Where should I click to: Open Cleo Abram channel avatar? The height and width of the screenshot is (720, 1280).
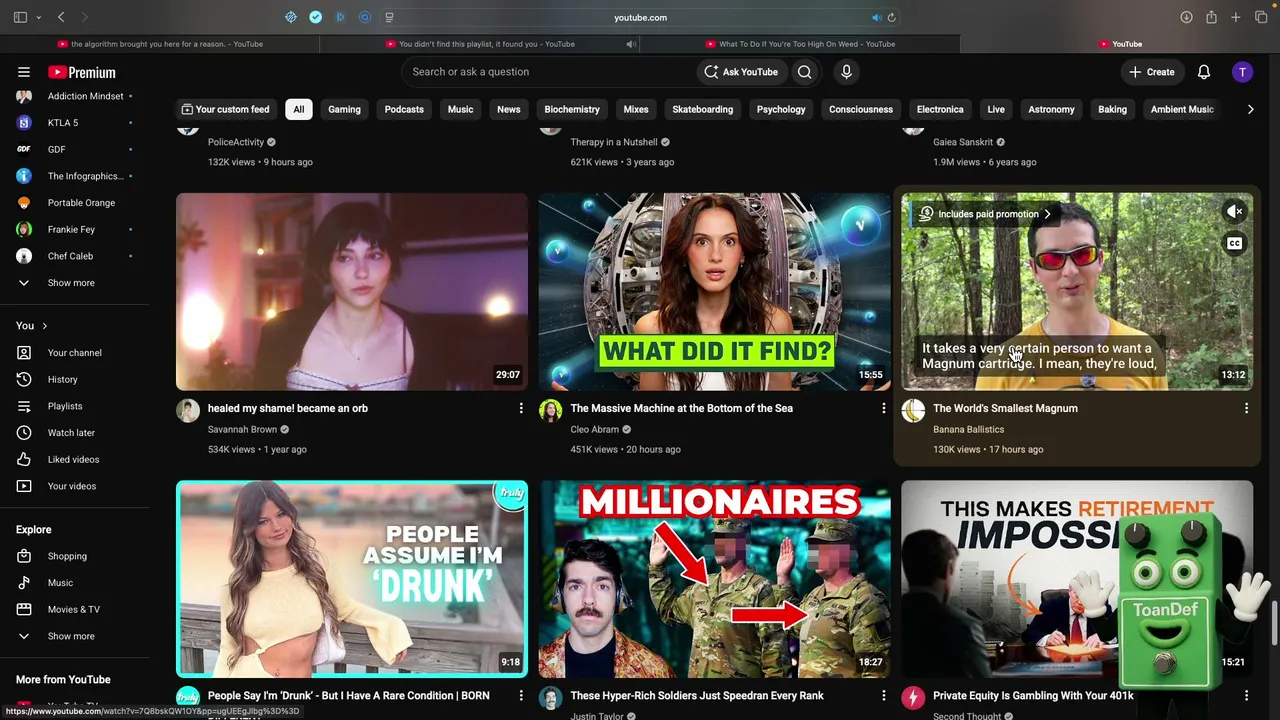pyautogui.click(x=550, y=410)
